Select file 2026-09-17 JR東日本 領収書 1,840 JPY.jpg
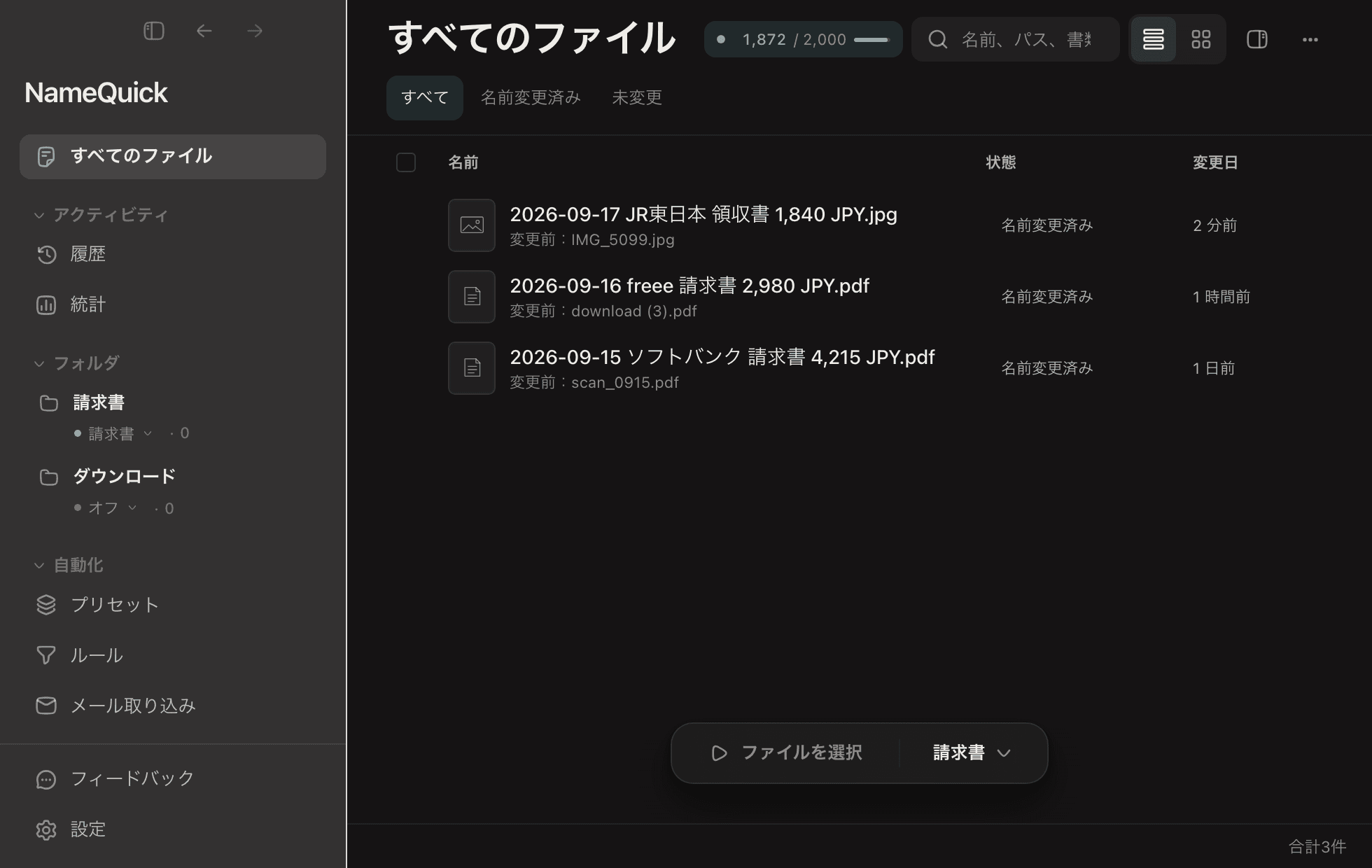The width and height of the screenshot is (1372, 868). (x=703, y=214)
